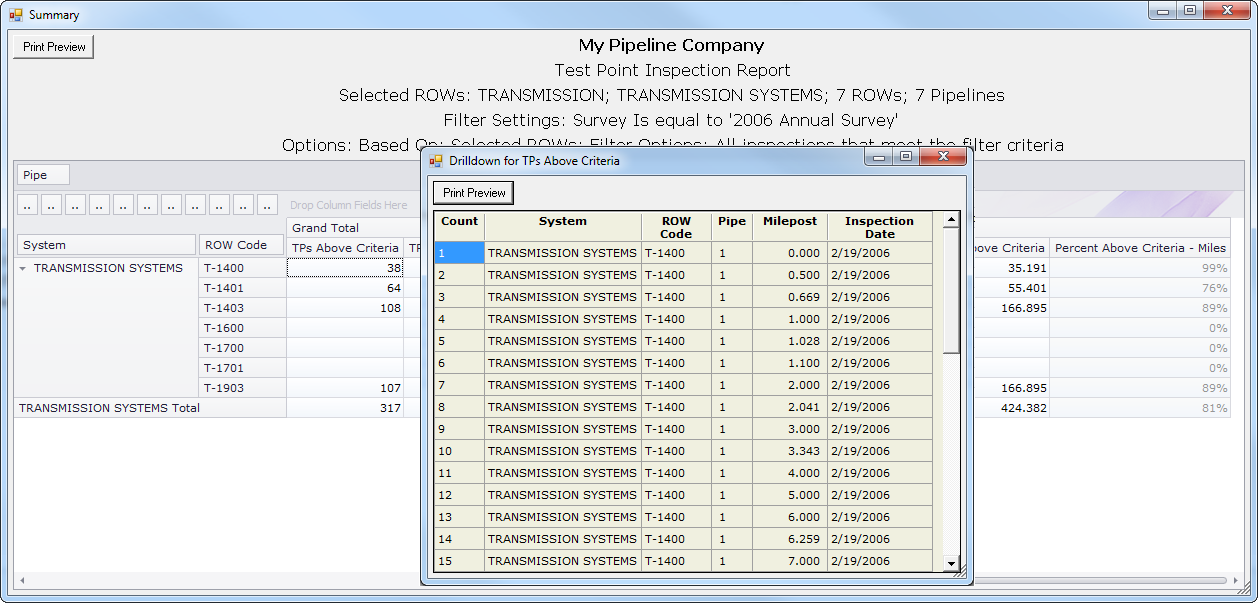Image resolution: width=1258 pixels, height=603 pixels.
Task: Maximize the Drilldown for TPs window
Action: [905, 158]
